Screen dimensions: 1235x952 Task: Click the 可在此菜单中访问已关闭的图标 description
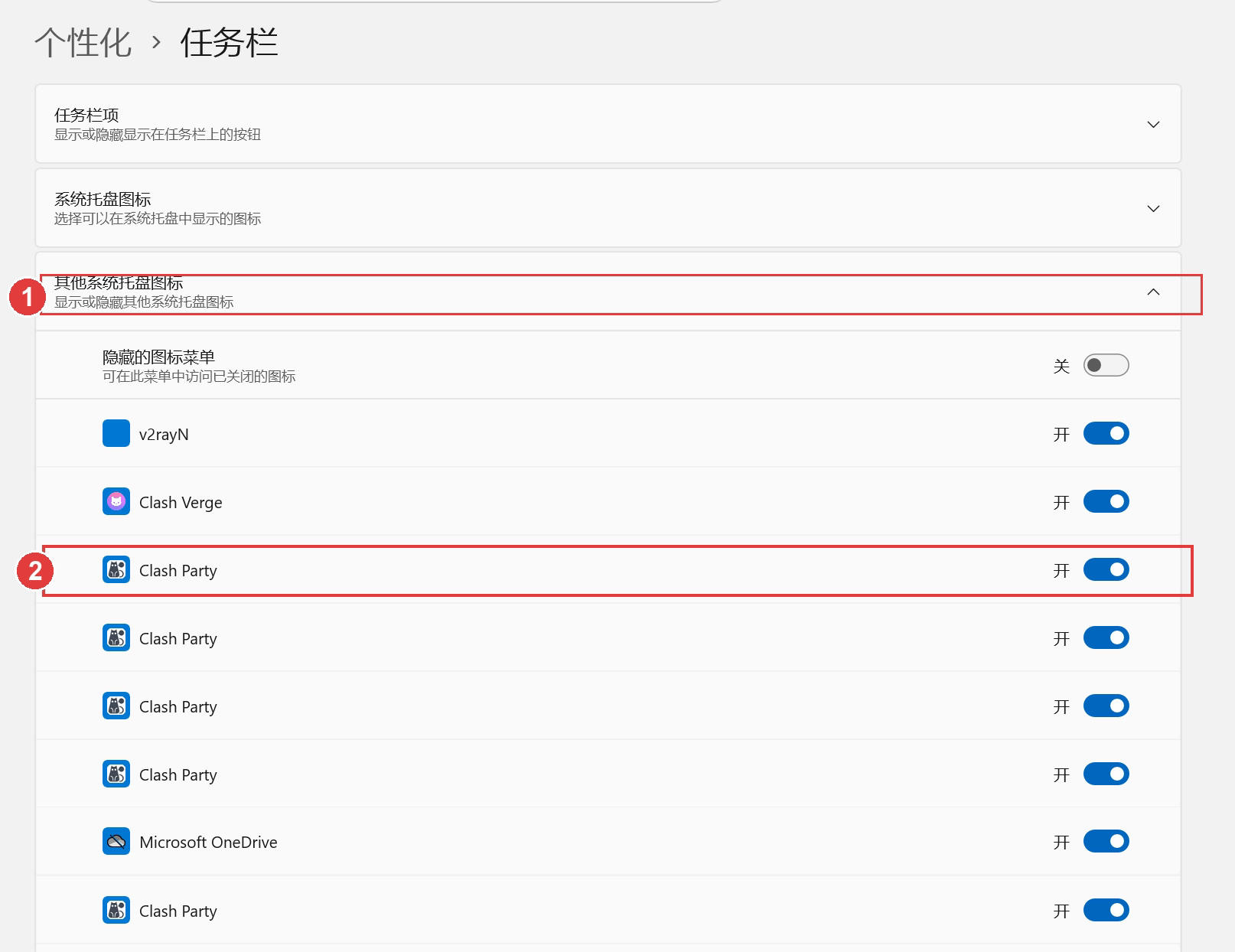199,377
